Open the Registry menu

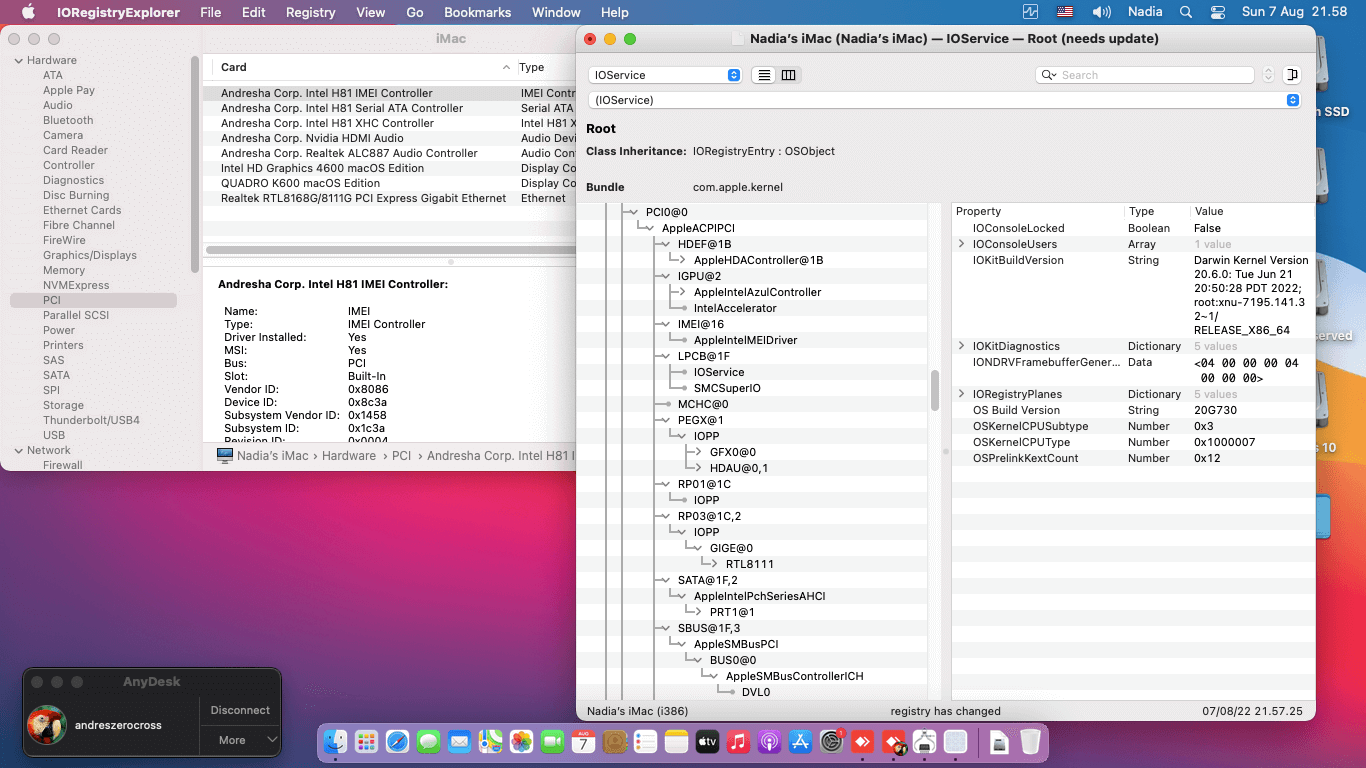[x=311, y=12]
